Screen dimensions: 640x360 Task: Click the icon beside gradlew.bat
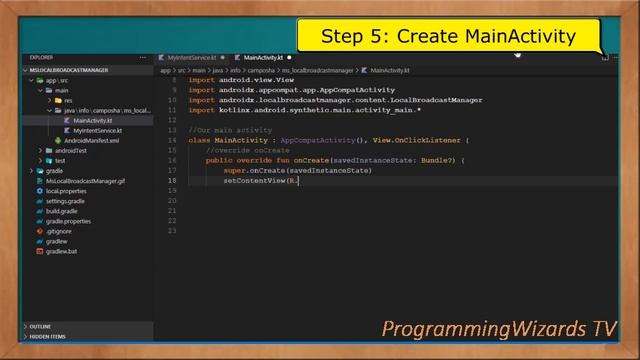[40, 251]
